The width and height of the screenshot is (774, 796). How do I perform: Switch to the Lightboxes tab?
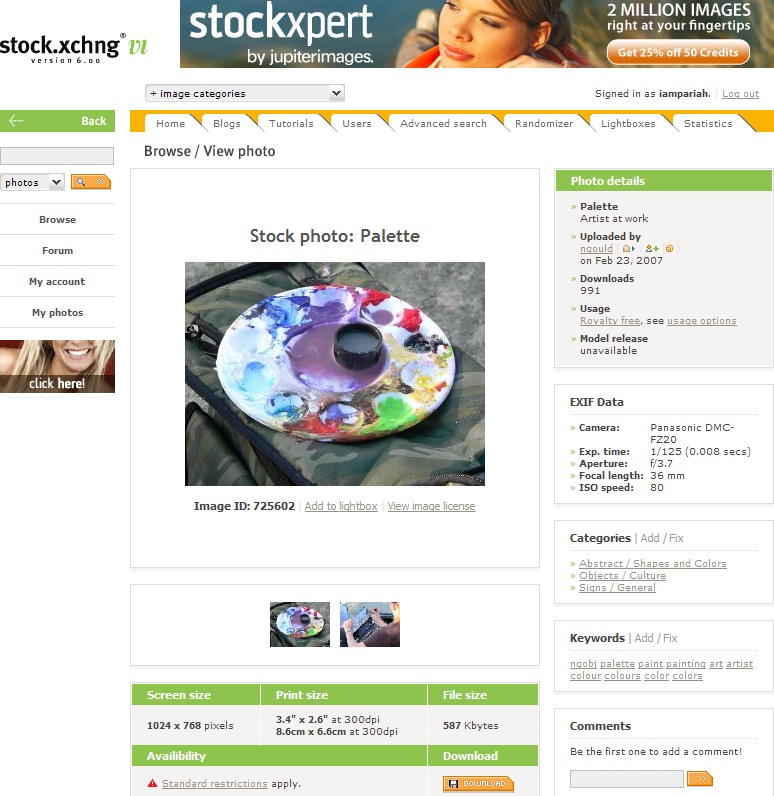click(x=628, y=123)
